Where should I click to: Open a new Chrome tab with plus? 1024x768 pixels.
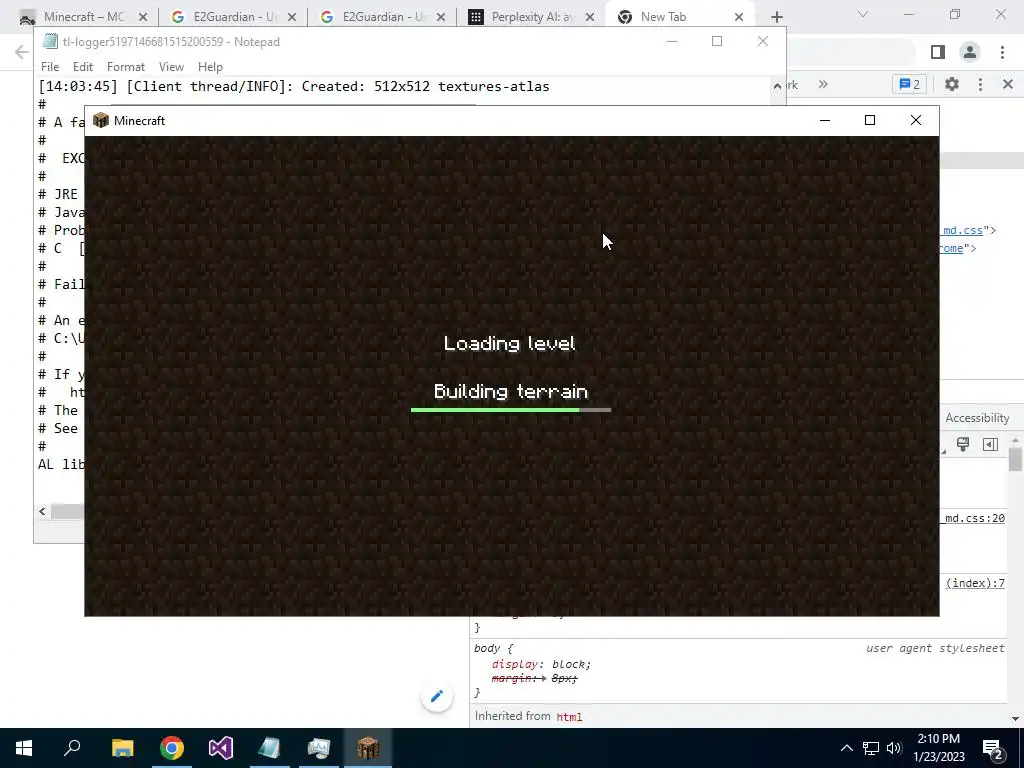(x=776, y=17)
